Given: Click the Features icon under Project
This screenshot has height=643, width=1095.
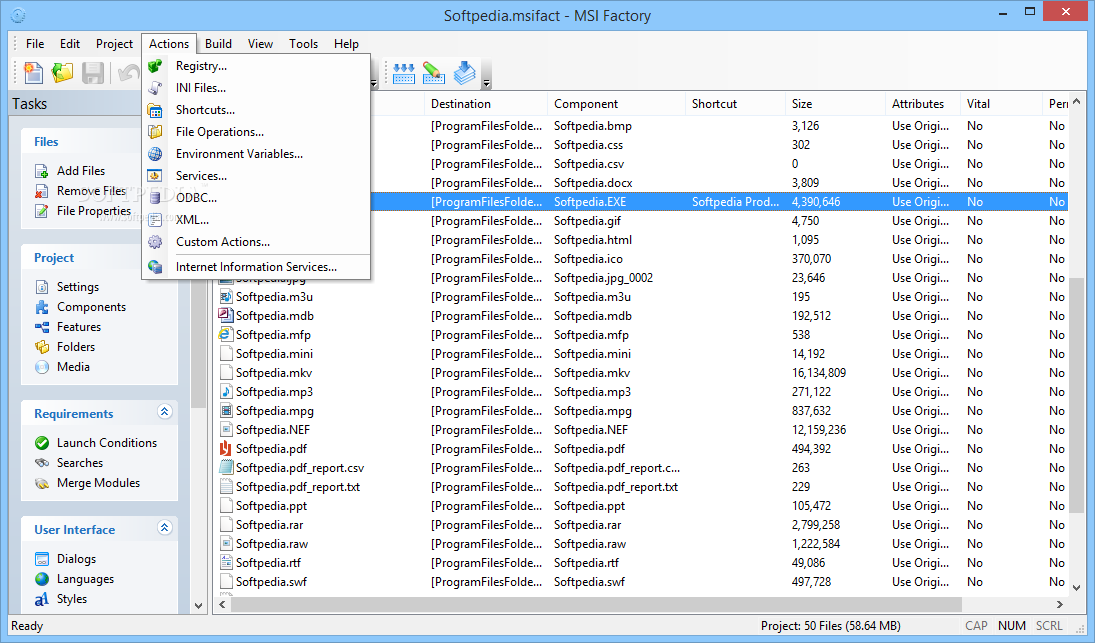Looking at the screenshot, I should coord(42,327).
